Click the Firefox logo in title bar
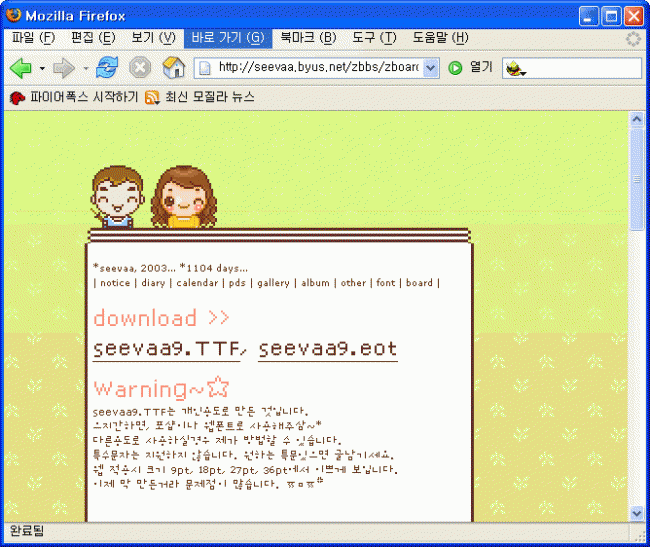Image resolution: width=650 pixels, height=547 pixels. point(14,15)
